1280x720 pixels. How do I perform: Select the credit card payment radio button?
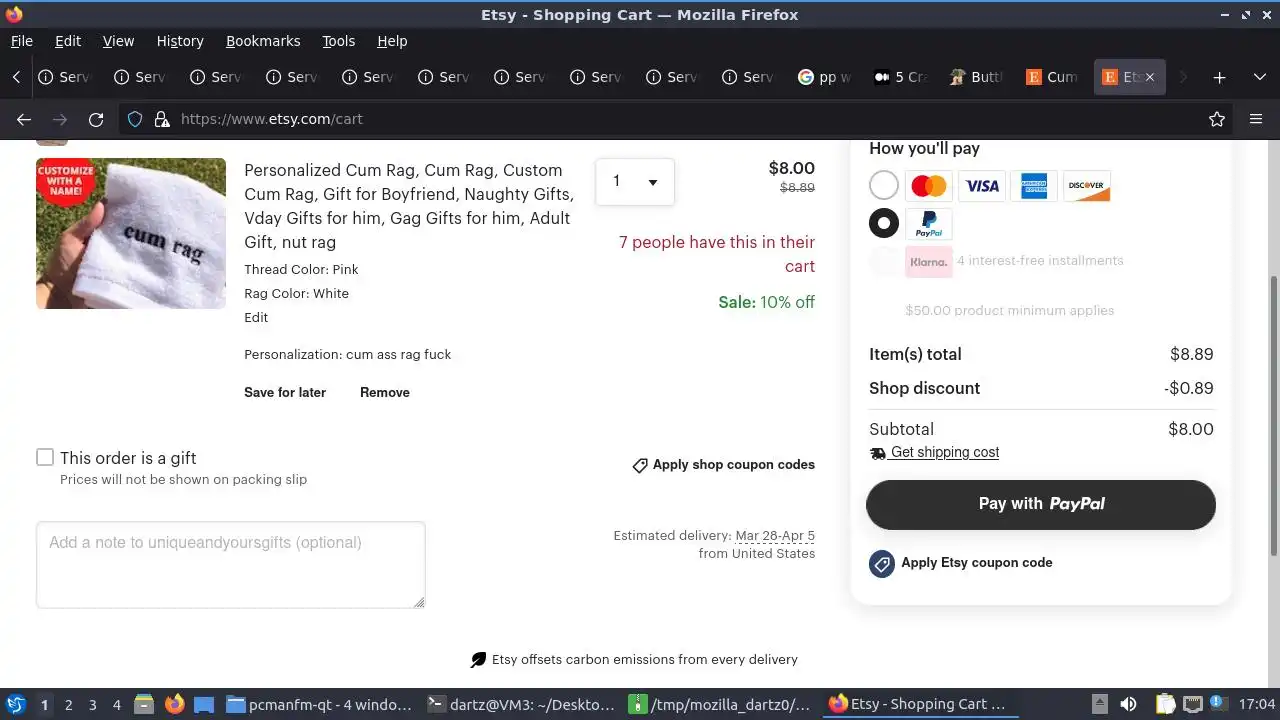pyautogui.click(x=884, y=186)
